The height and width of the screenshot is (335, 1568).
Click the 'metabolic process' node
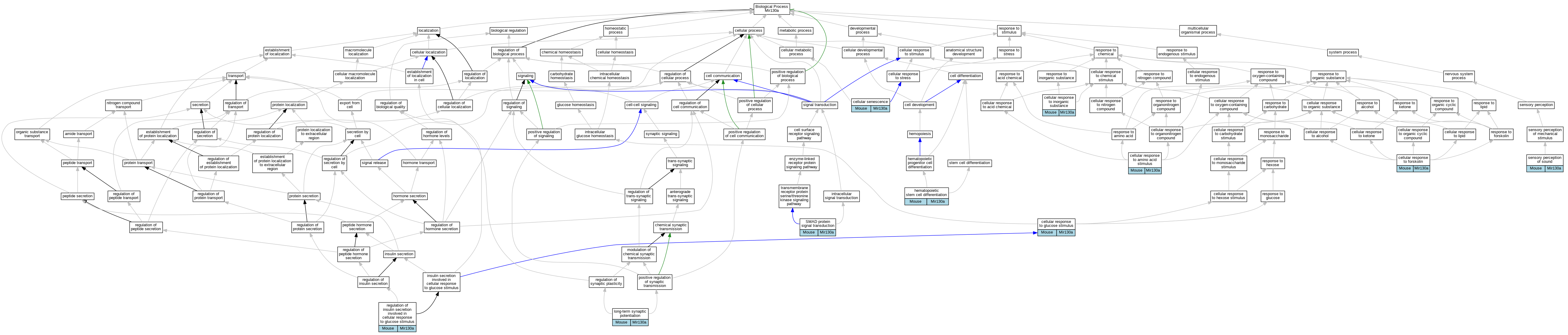coord(796,31)
